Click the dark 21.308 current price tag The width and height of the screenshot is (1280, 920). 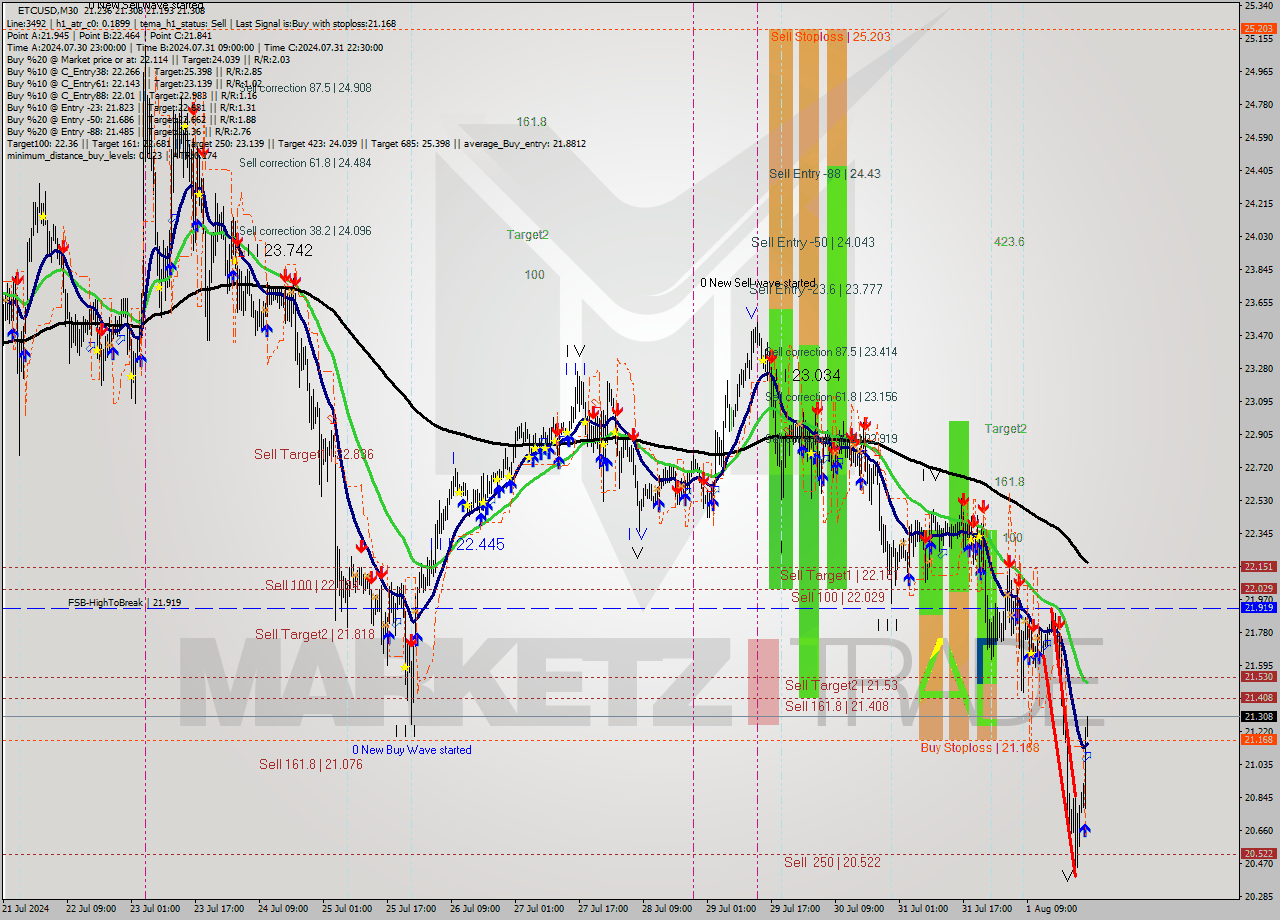[1258, 716]
